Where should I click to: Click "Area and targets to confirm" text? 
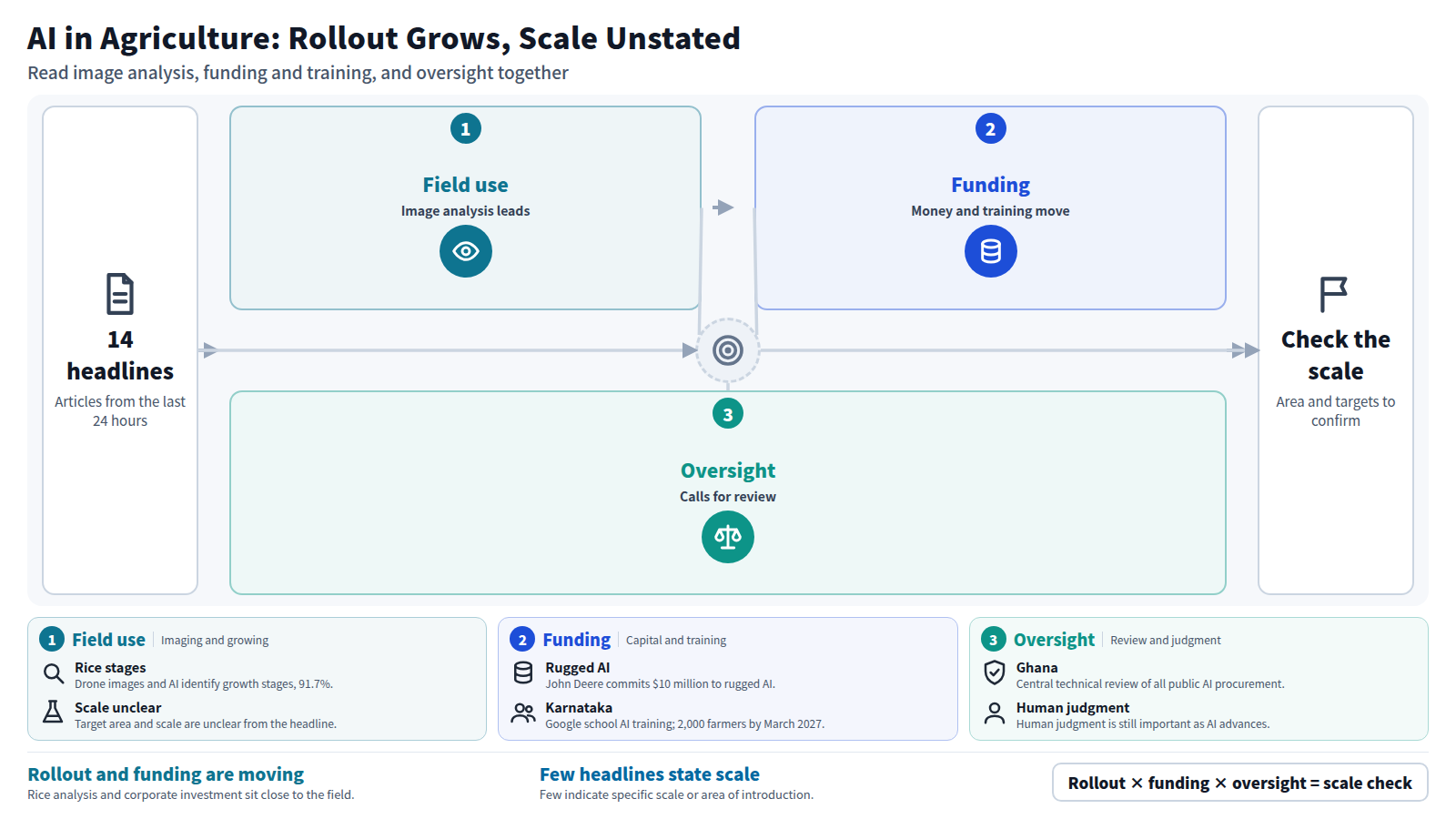pyautogui.click(x=1335, y=411)
